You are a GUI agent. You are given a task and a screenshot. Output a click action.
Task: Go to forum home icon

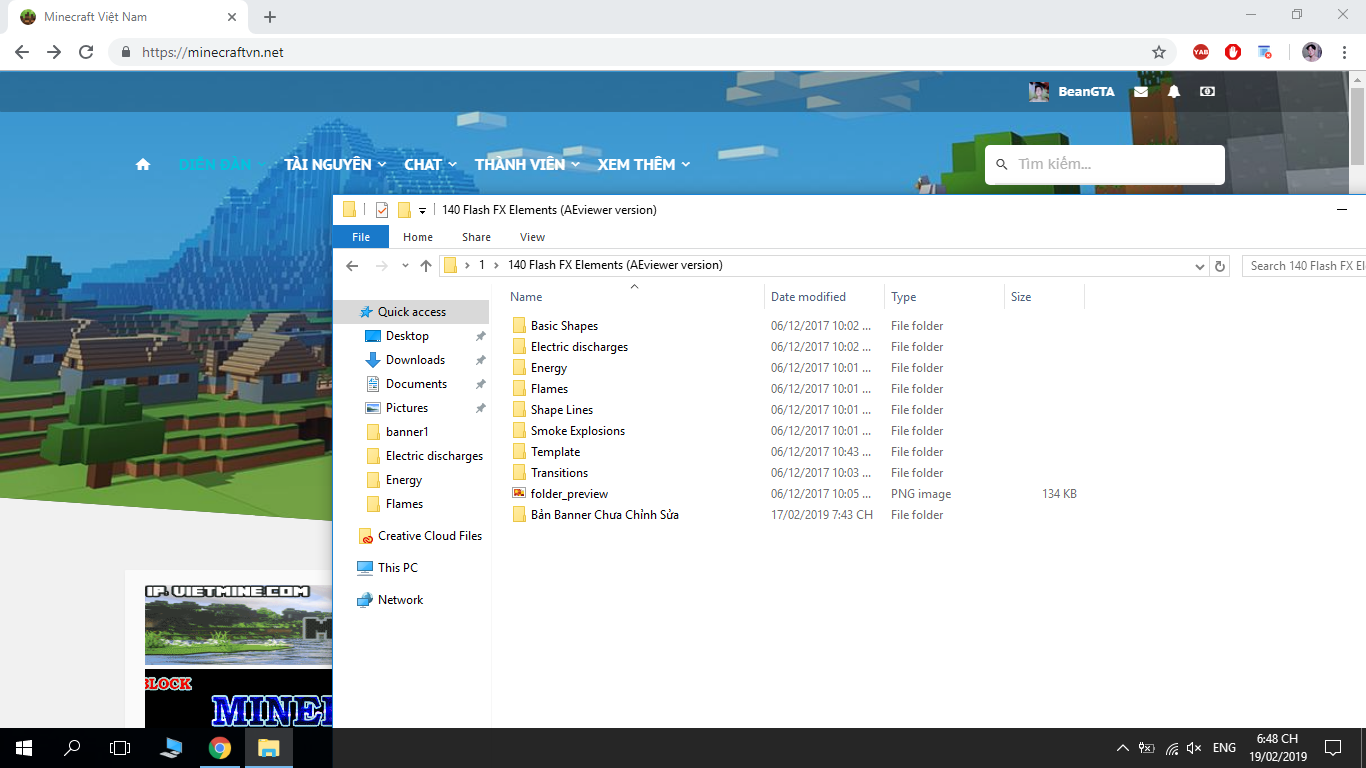[x=143, y=164]
